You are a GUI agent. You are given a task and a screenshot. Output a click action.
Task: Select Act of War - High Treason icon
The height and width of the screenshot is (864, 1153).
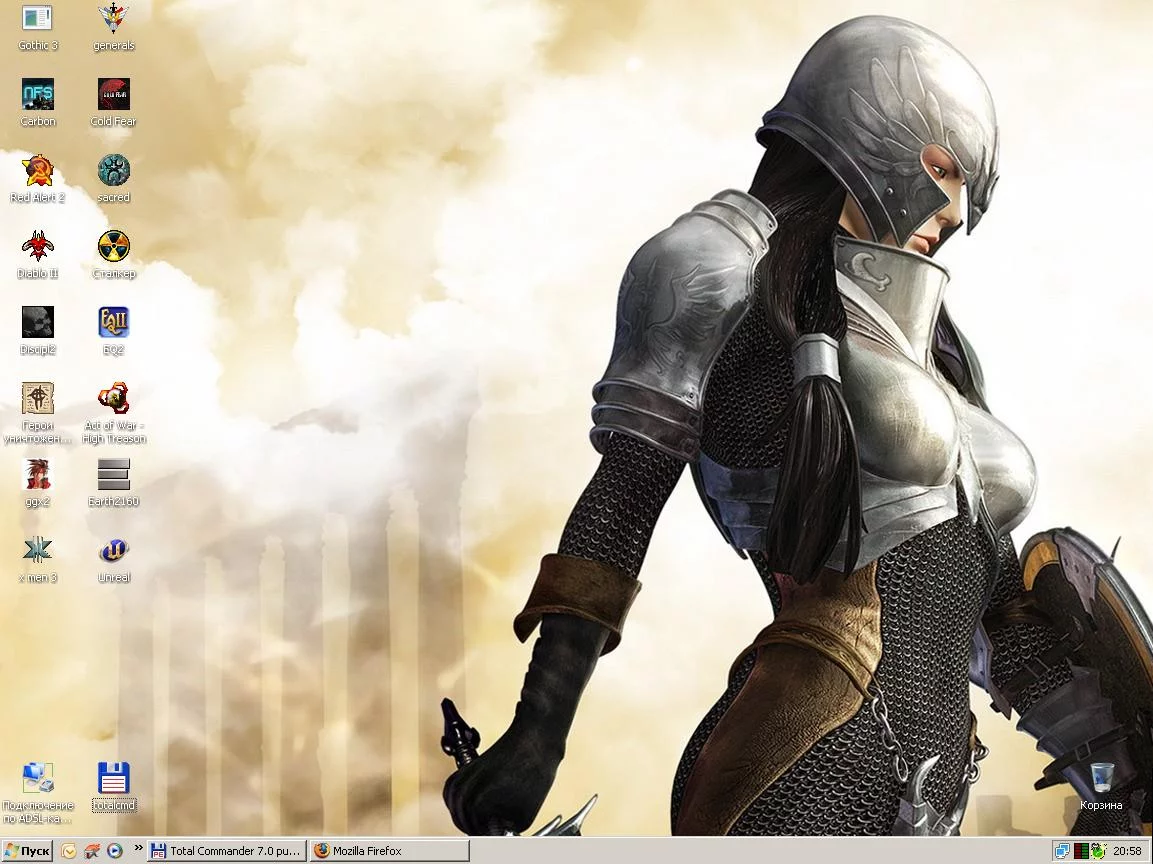(113, 413)
